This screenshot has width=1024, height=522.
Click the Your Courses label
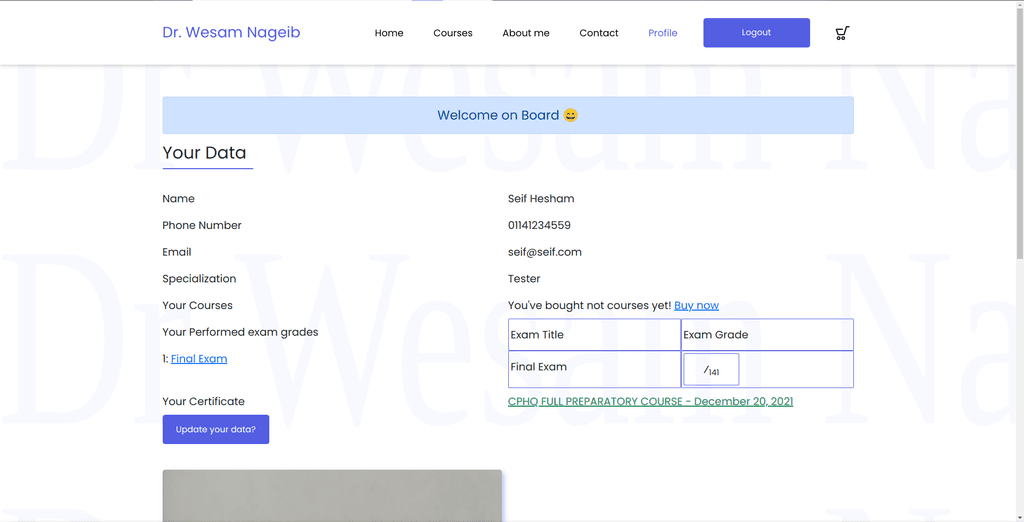coord(197,306)
